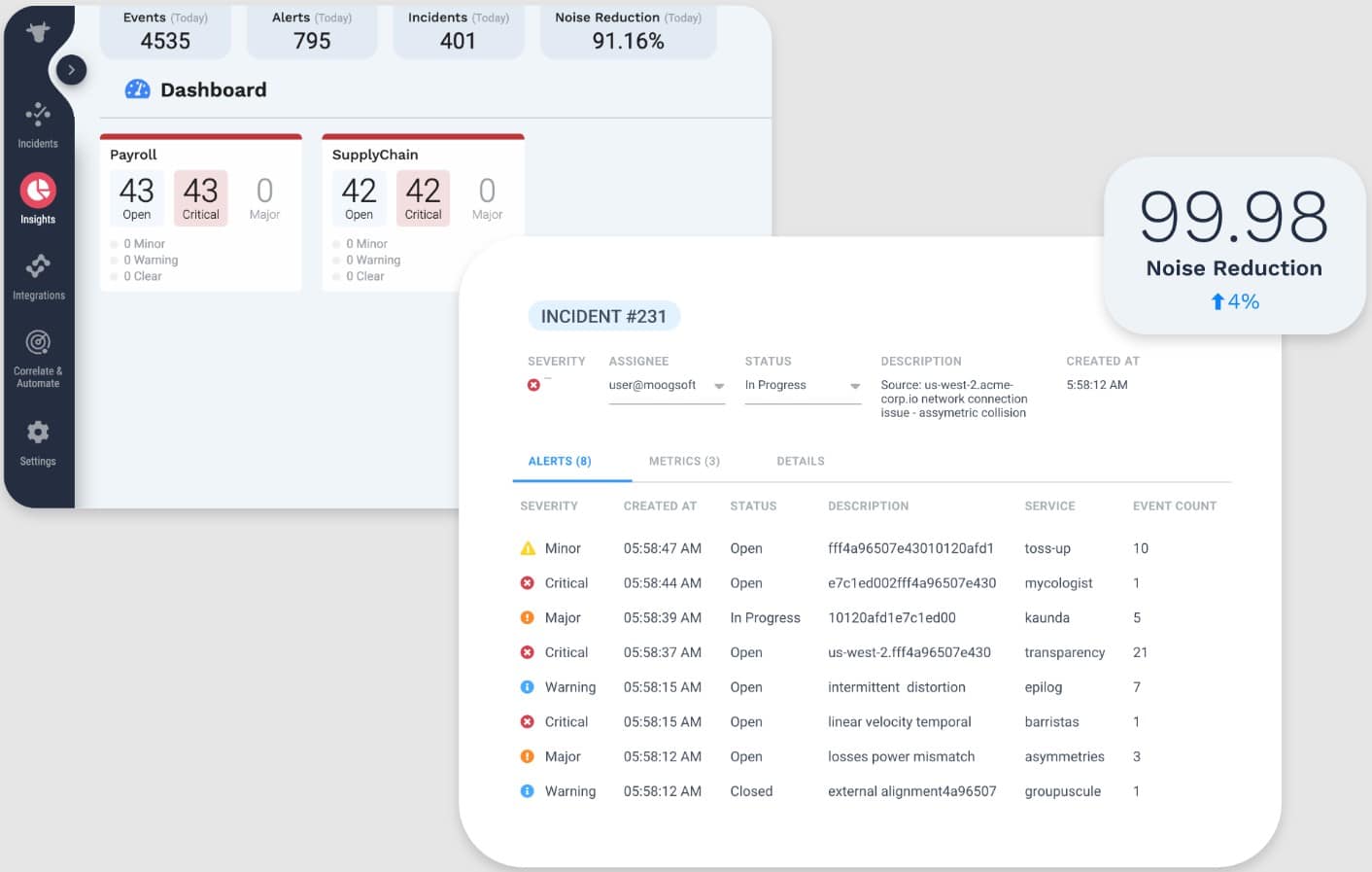Click the incident critical severity icon
The height and width of the screenshot is (872, 1372).
(533, 385)
